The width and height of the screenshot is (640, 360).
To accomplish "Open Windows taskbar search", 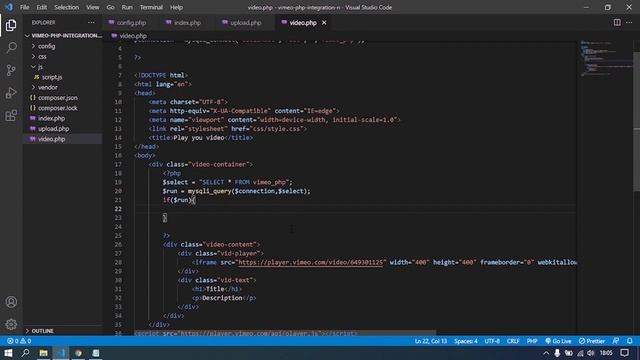I will [25, 353].
